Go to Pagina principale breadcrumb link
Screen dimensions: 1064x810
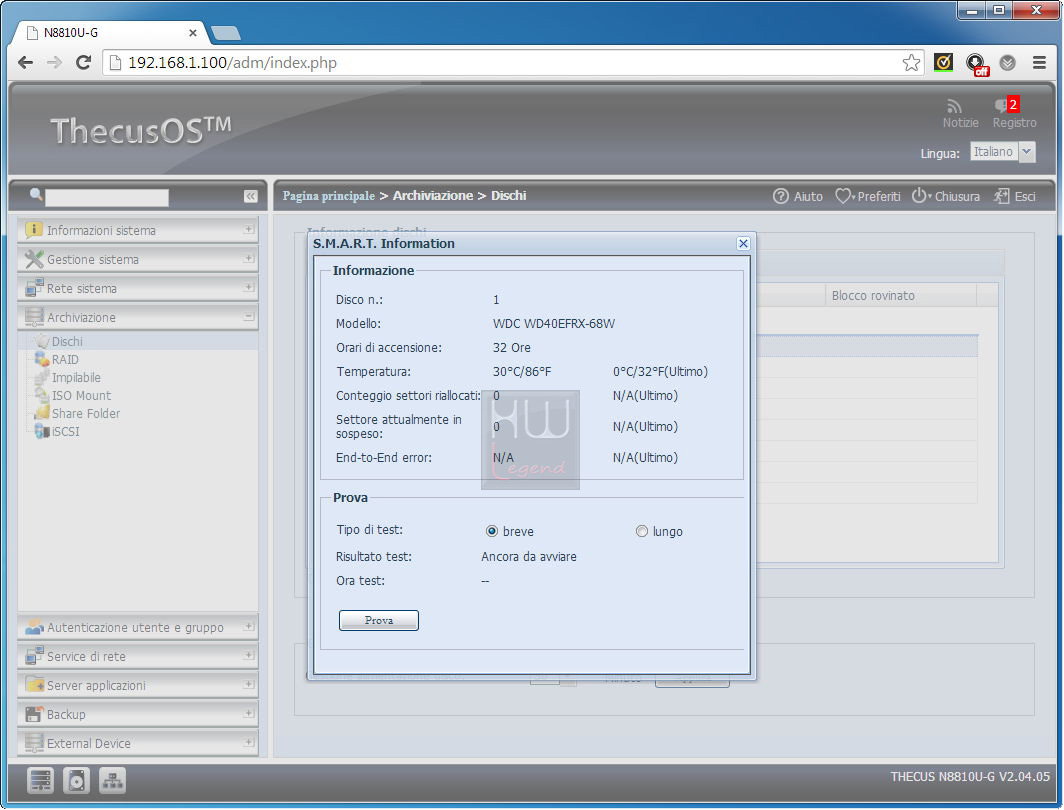click(x=328, y=196)
